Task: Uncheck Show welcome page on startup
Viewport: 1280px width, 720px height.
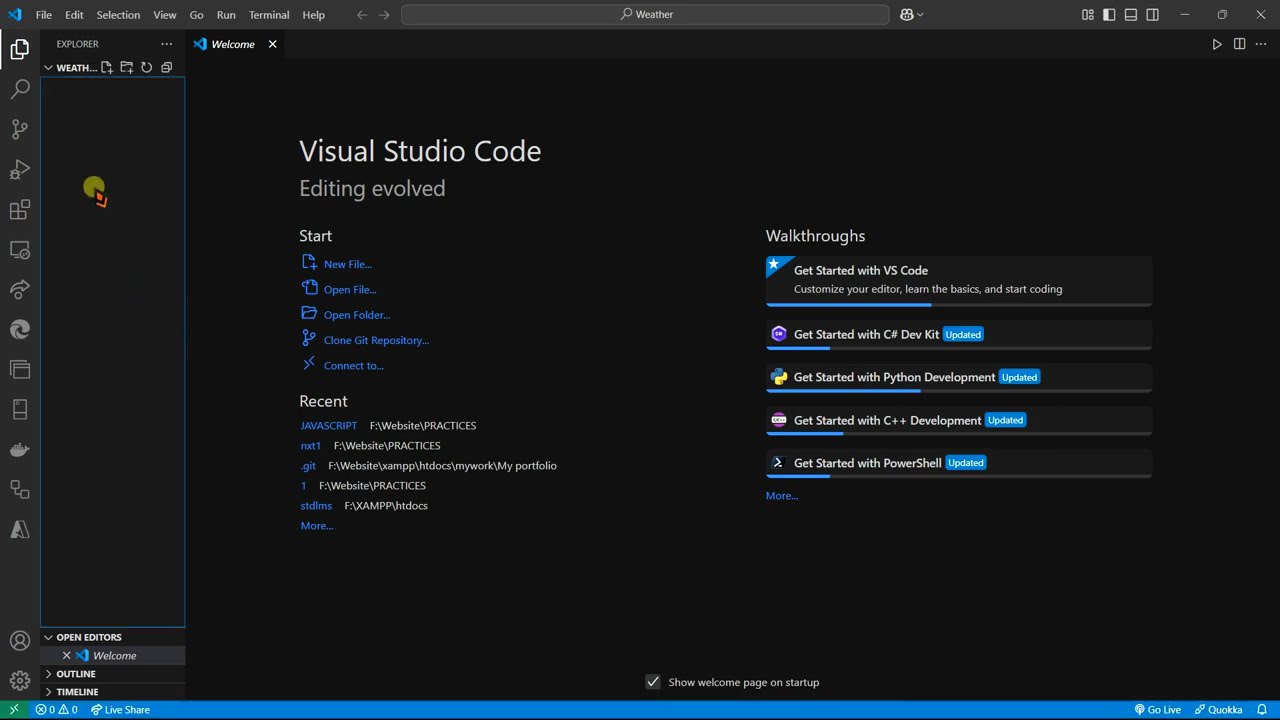Action: [x=653, y=682]
